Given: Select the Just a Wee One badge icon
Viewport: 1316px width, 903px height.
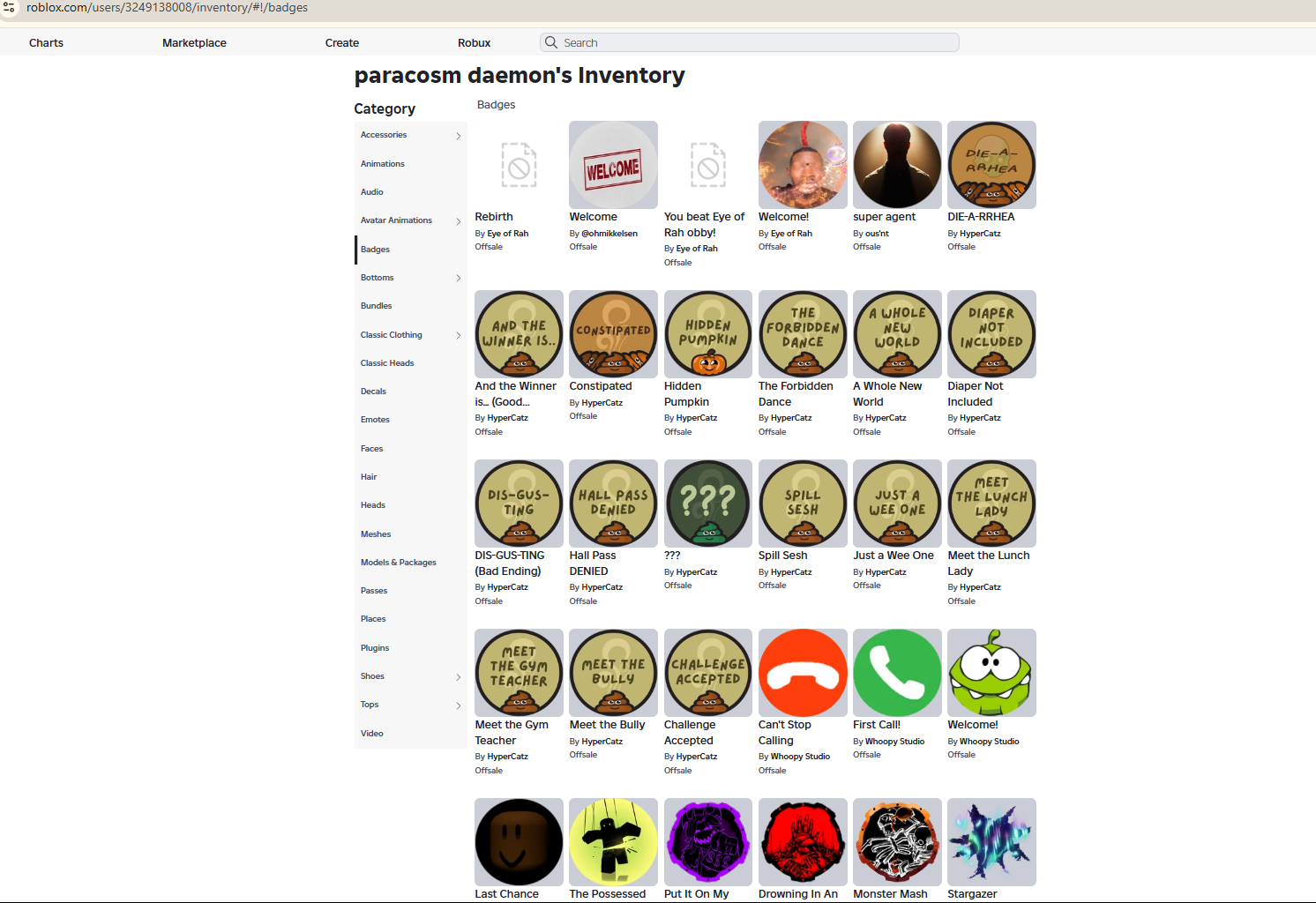Looking at the screenshot, I should tap(897, 504).
